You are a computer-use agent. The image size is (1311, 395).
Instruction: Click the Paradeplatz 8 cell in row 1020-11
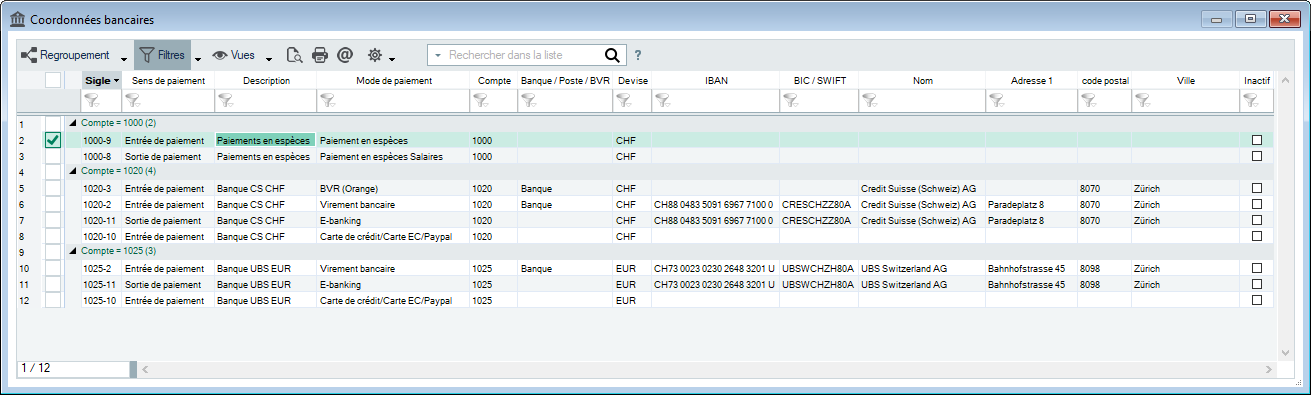tap(1031, 220)
